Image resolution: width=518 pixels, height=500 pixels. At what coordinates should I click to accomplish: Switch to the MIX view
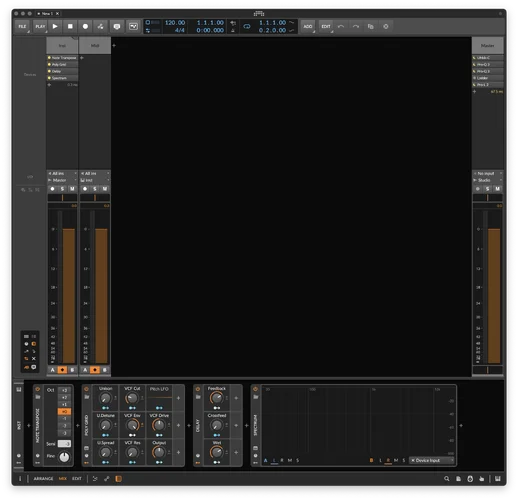point(63,479)
